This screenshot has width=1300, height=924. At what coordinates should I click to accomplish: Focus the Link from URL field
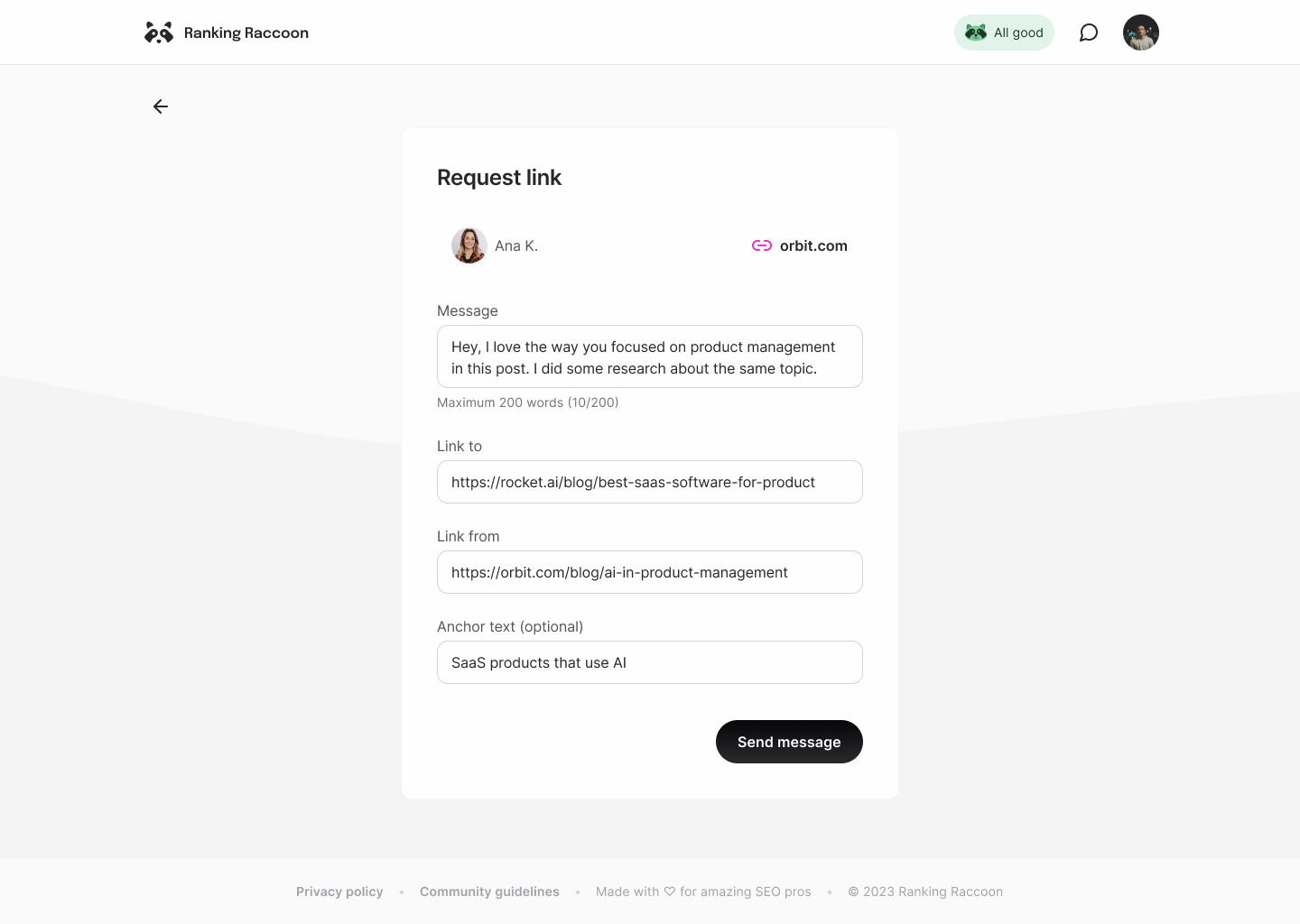650,572
